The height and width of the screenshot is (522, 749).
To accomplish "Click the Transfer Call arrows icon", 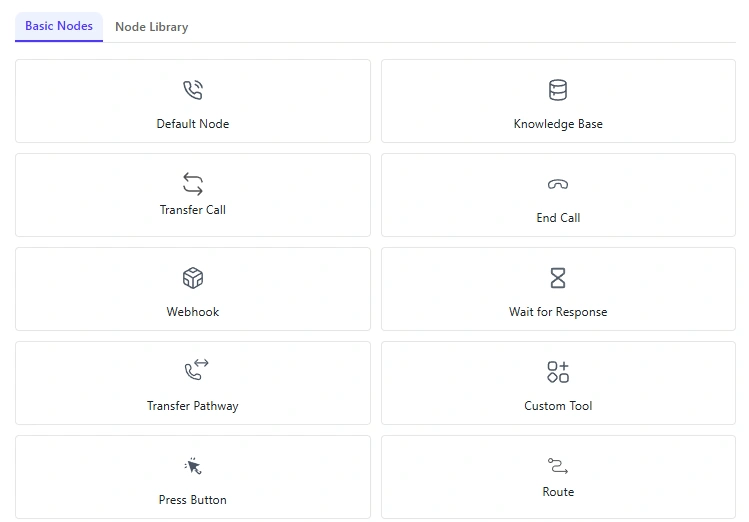I will [193, 183].
